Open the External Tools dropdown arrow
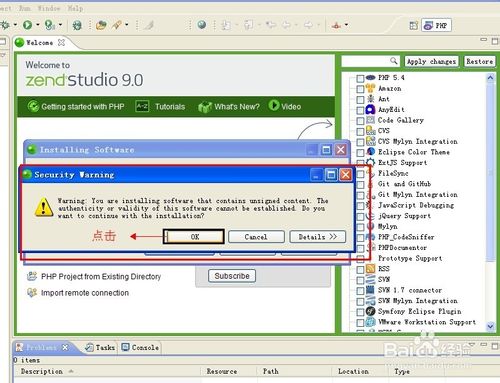This screenshot has height=383, width=500. (x=60, y=25)
